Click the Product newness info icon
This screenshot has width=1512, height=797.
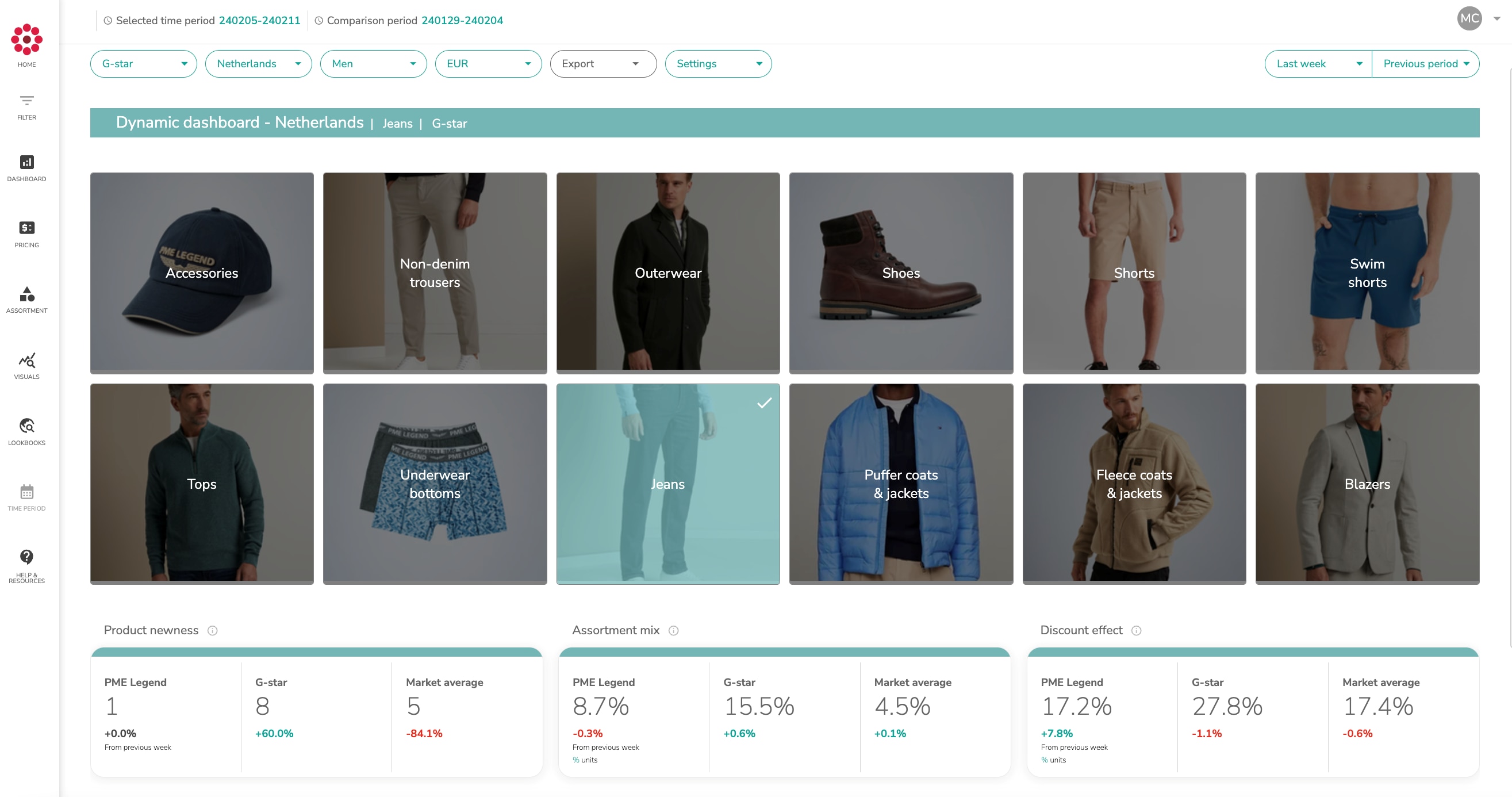[x=213, y=630]
